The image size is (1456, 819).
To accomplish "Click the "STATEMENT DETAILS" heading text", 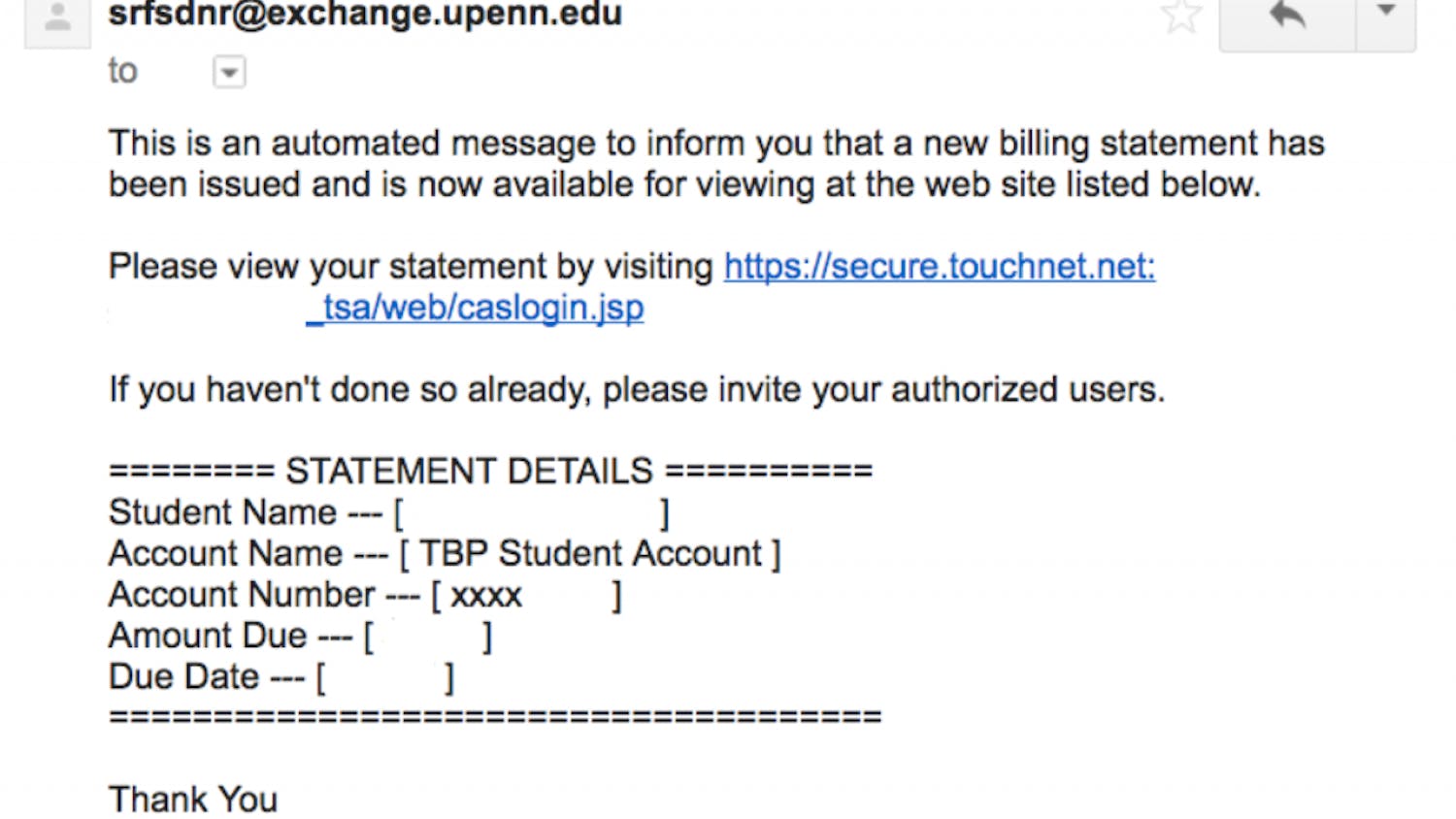I will pyautogui.click(x=469, y=472).
